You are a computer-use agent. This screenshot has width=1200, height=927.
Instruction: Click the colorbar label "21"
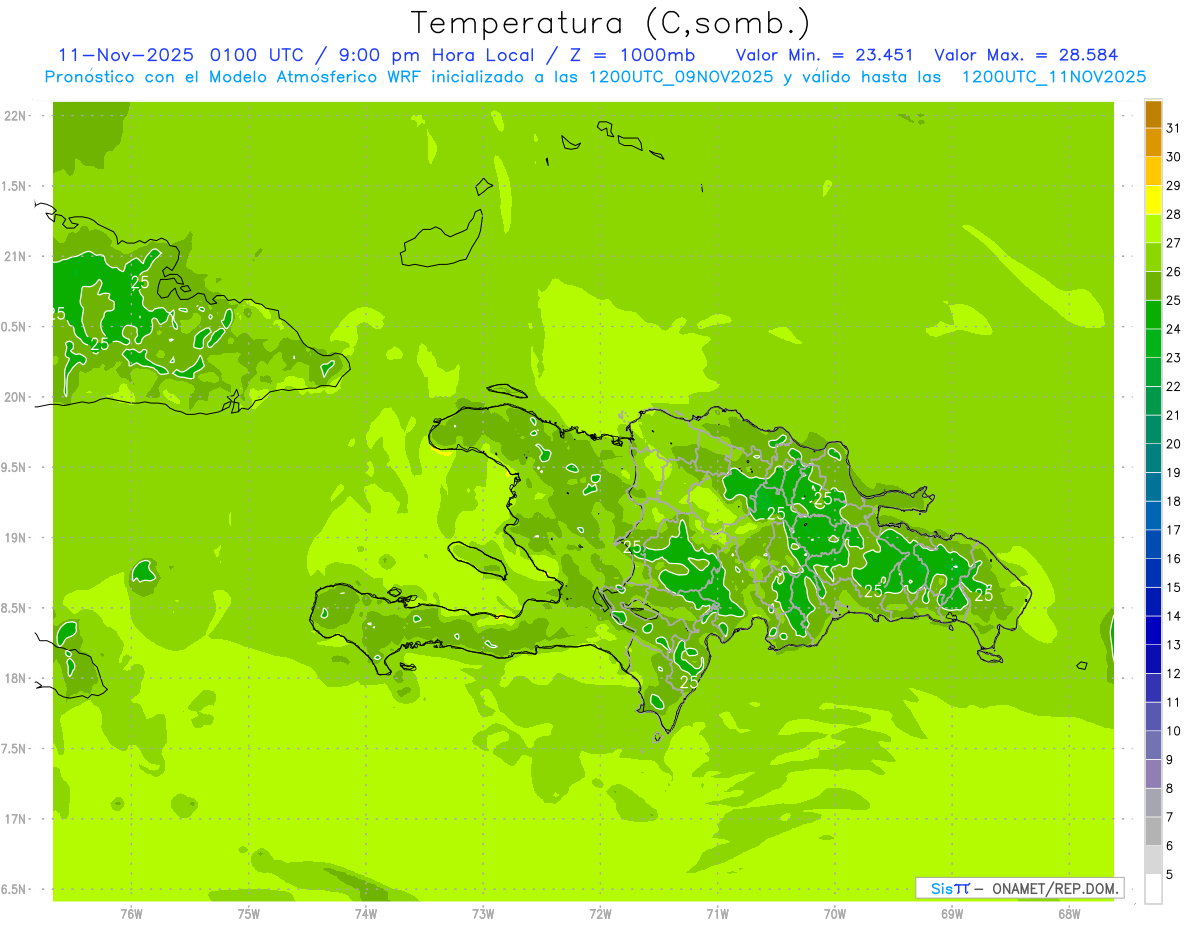click(1173, 415)
